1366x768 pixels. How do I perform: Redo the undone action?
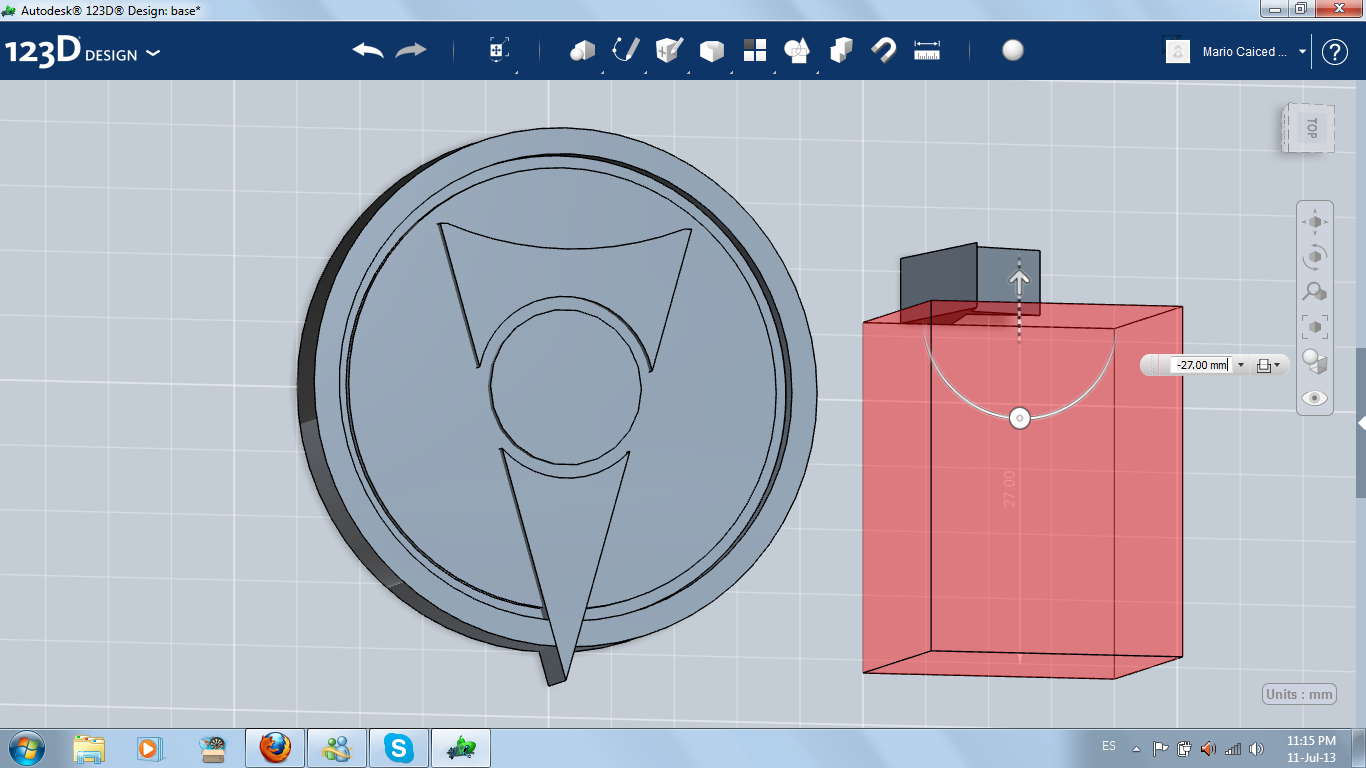point(411,51)
